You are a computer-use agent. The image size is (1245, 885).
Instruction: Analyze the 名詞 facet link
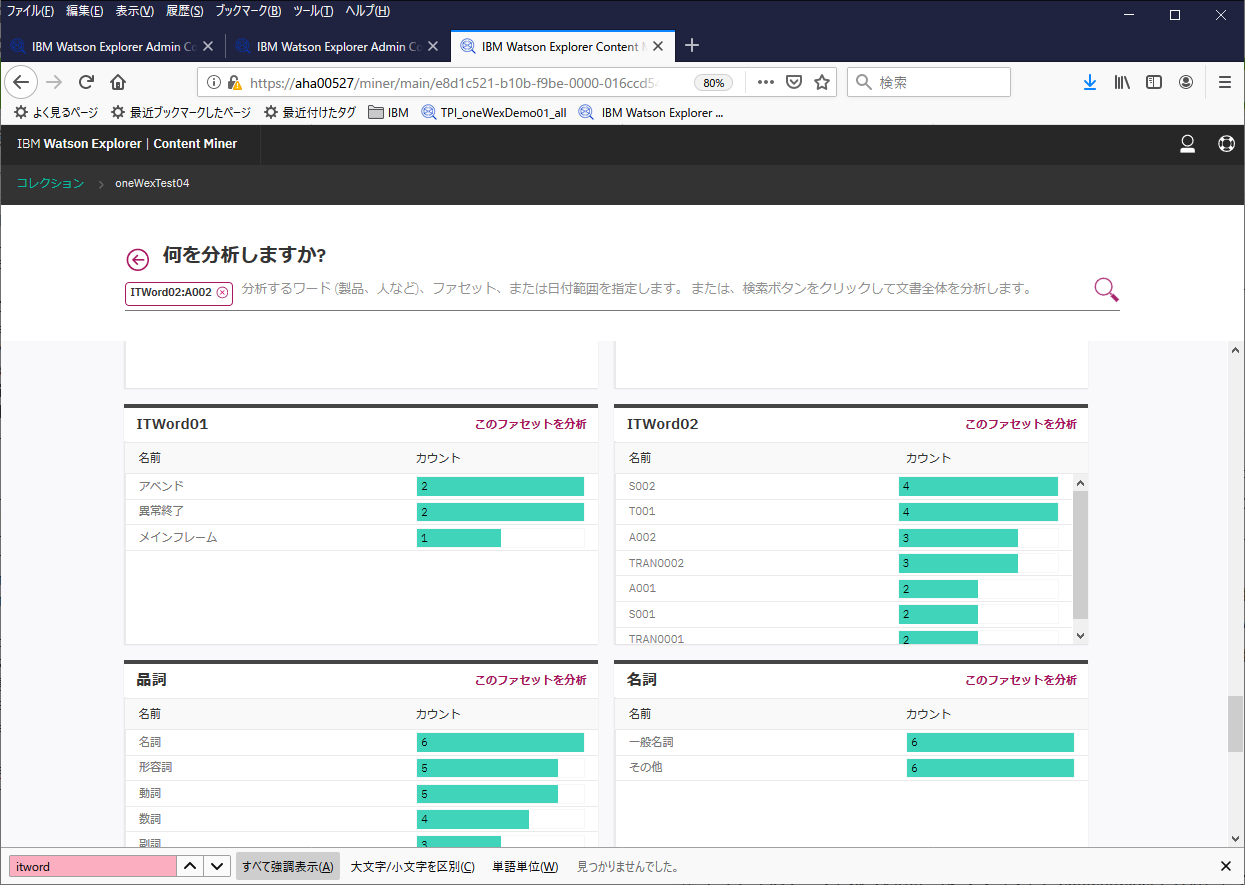(1020, 680)
